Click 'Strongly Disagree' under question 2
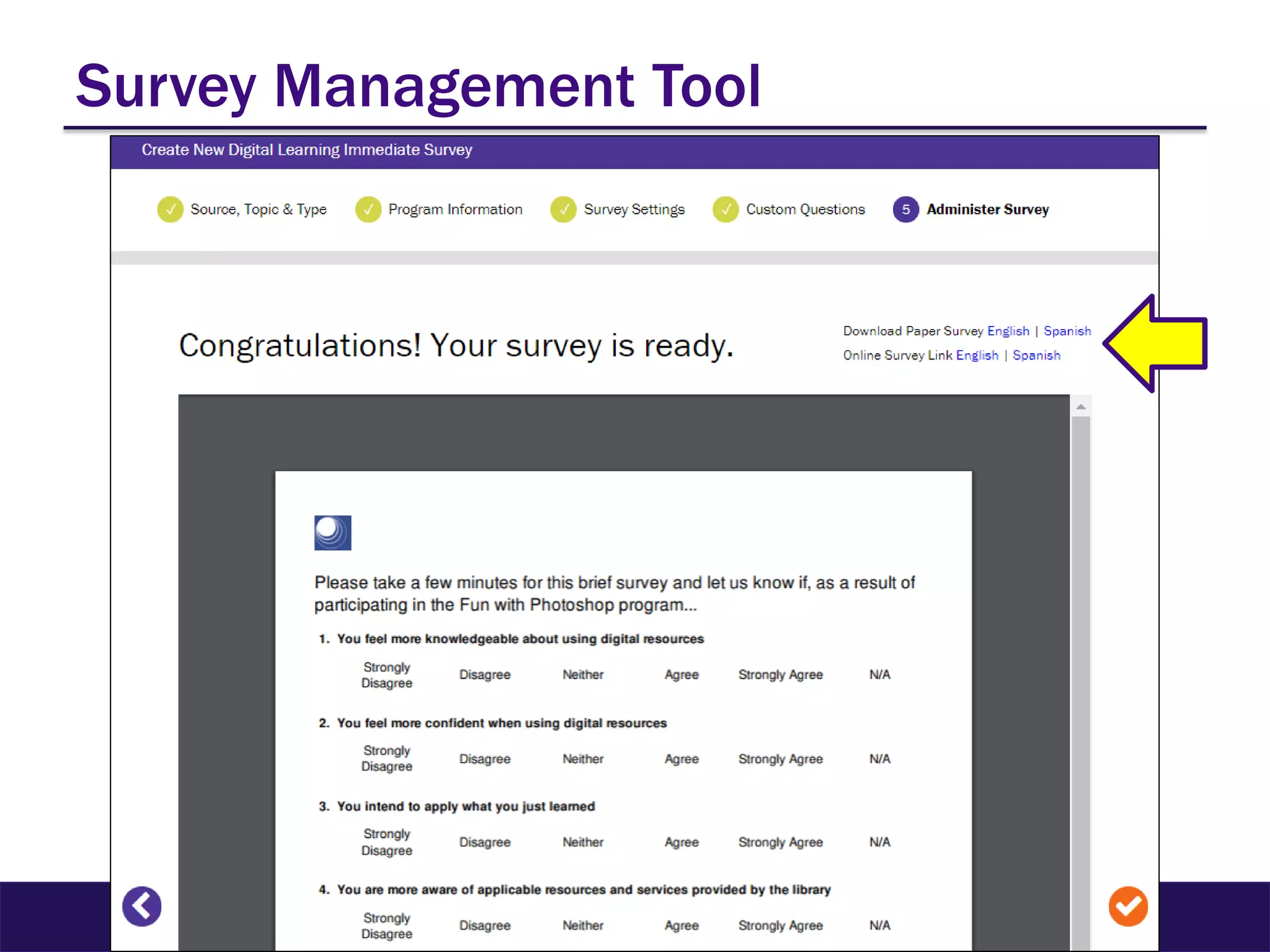 click(387, 759)
